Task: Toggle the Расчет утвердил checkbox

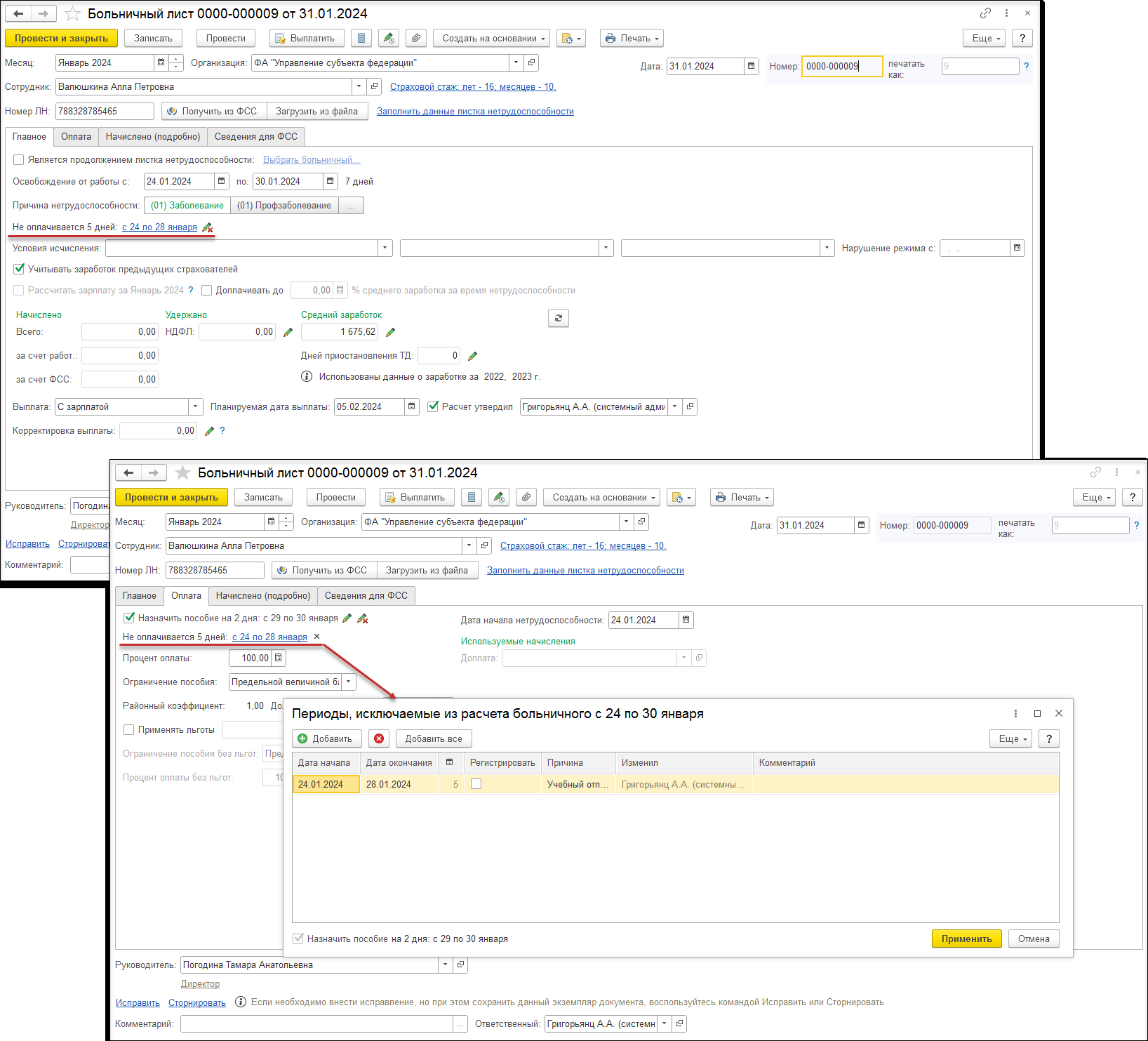Action: (433, 406)
